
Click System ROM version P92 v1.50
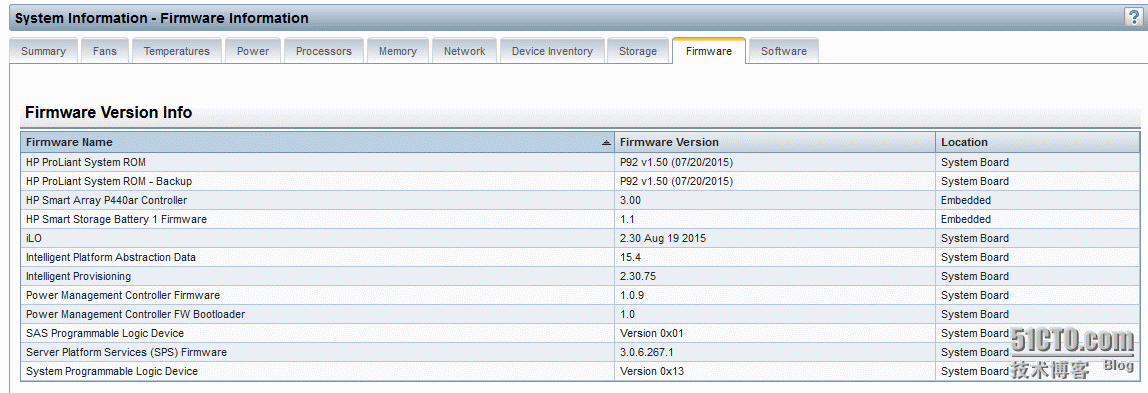click(x=676, y=162)
